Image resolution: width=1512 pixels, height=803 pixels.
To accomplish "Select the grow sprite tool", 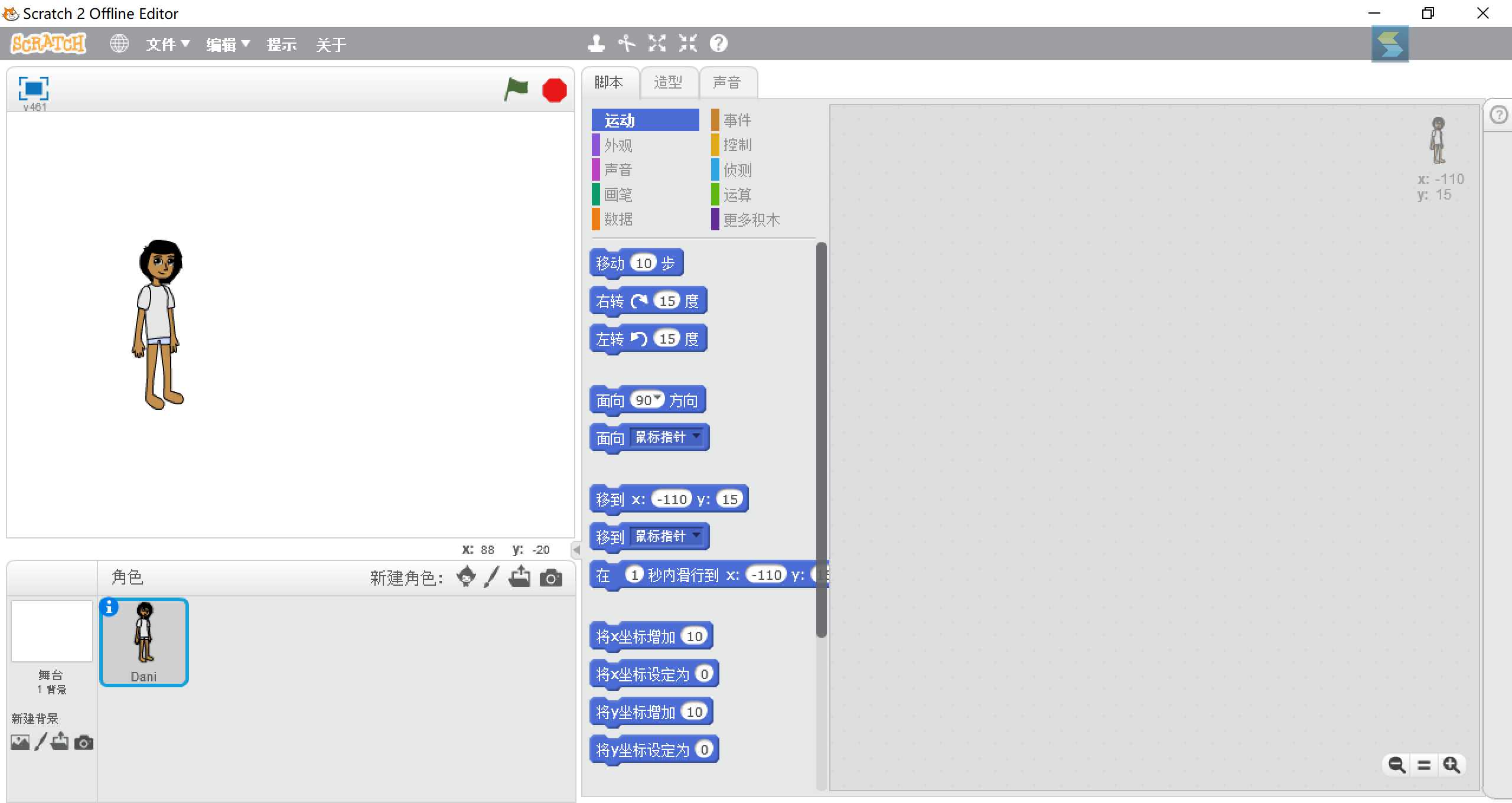I will (657, 43).
